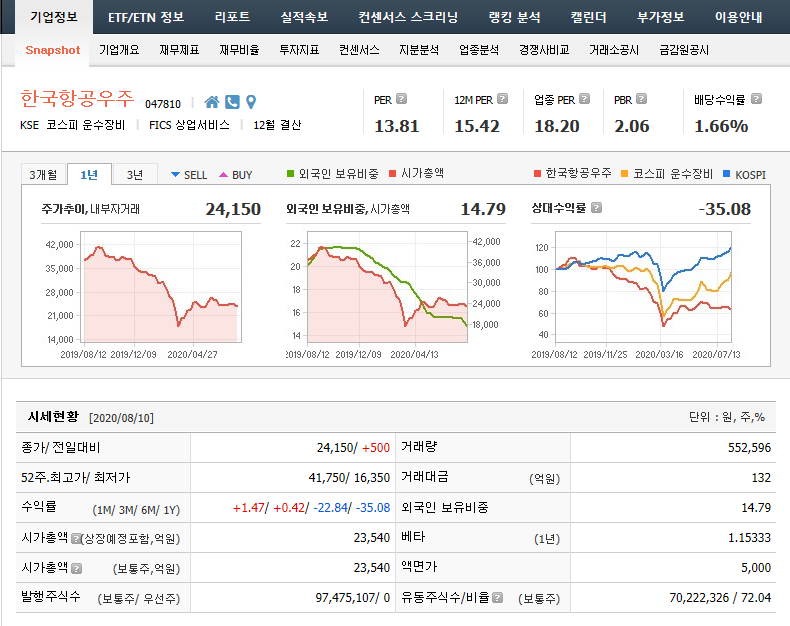
Task: Click the 주가추이 price chart
Action: [161, 287]
